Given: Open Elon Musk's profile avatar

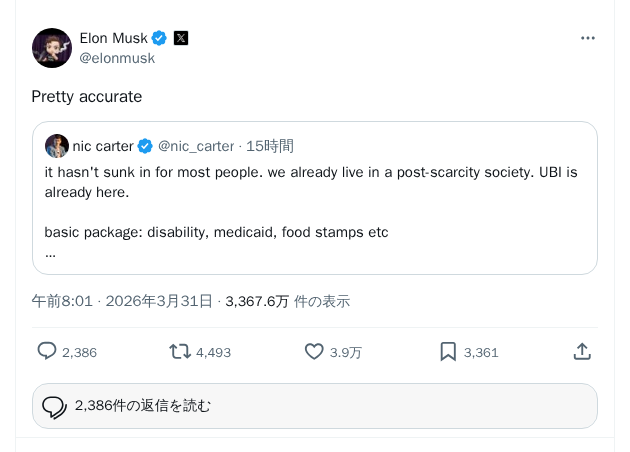Looking at the screenshot, I should [52, 48].
